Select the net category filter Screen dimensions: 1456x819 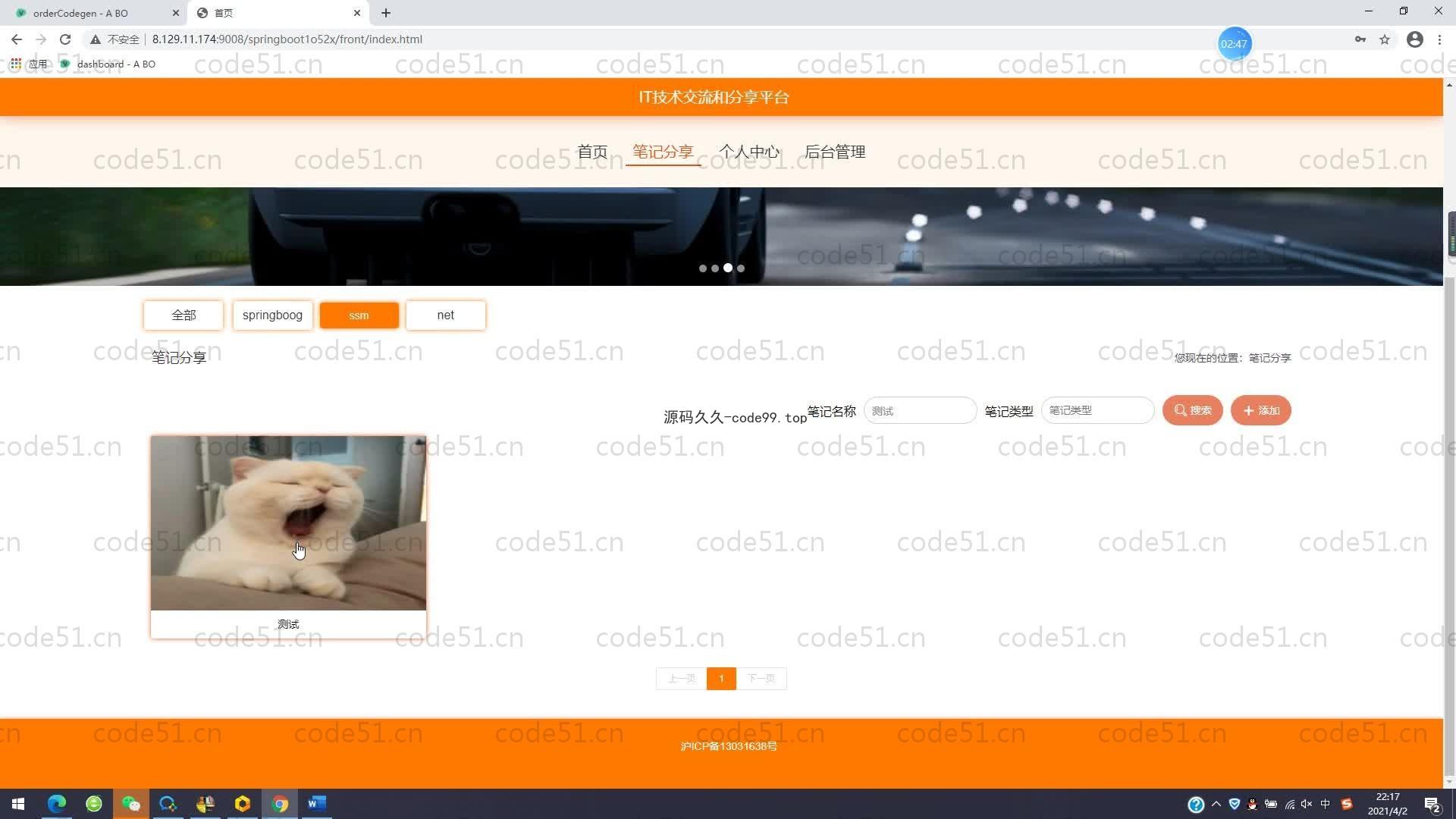click(x=445, y=315)
